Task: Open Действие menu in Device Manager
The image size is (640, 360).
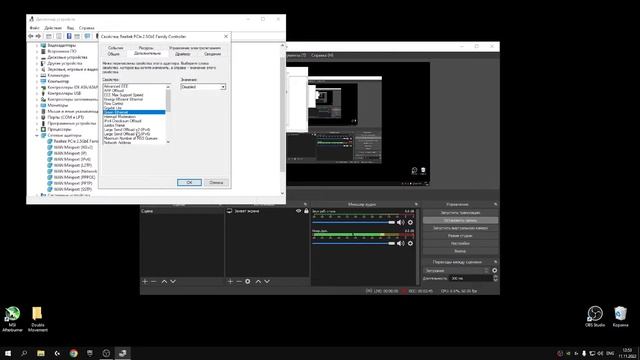Action: [53, 28]
